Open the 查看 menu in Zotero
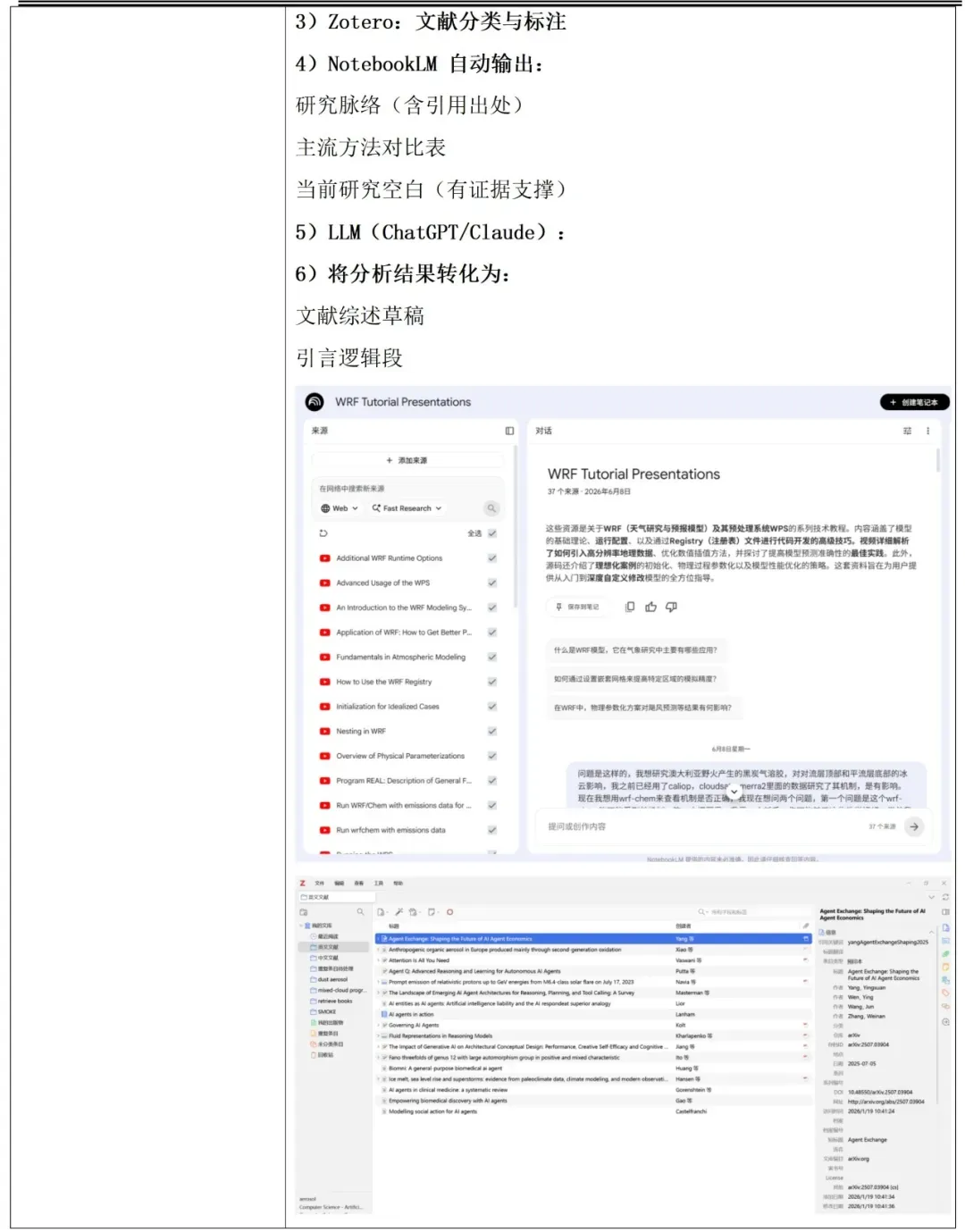Screen dimensions: 965x1232 (358, 883)
